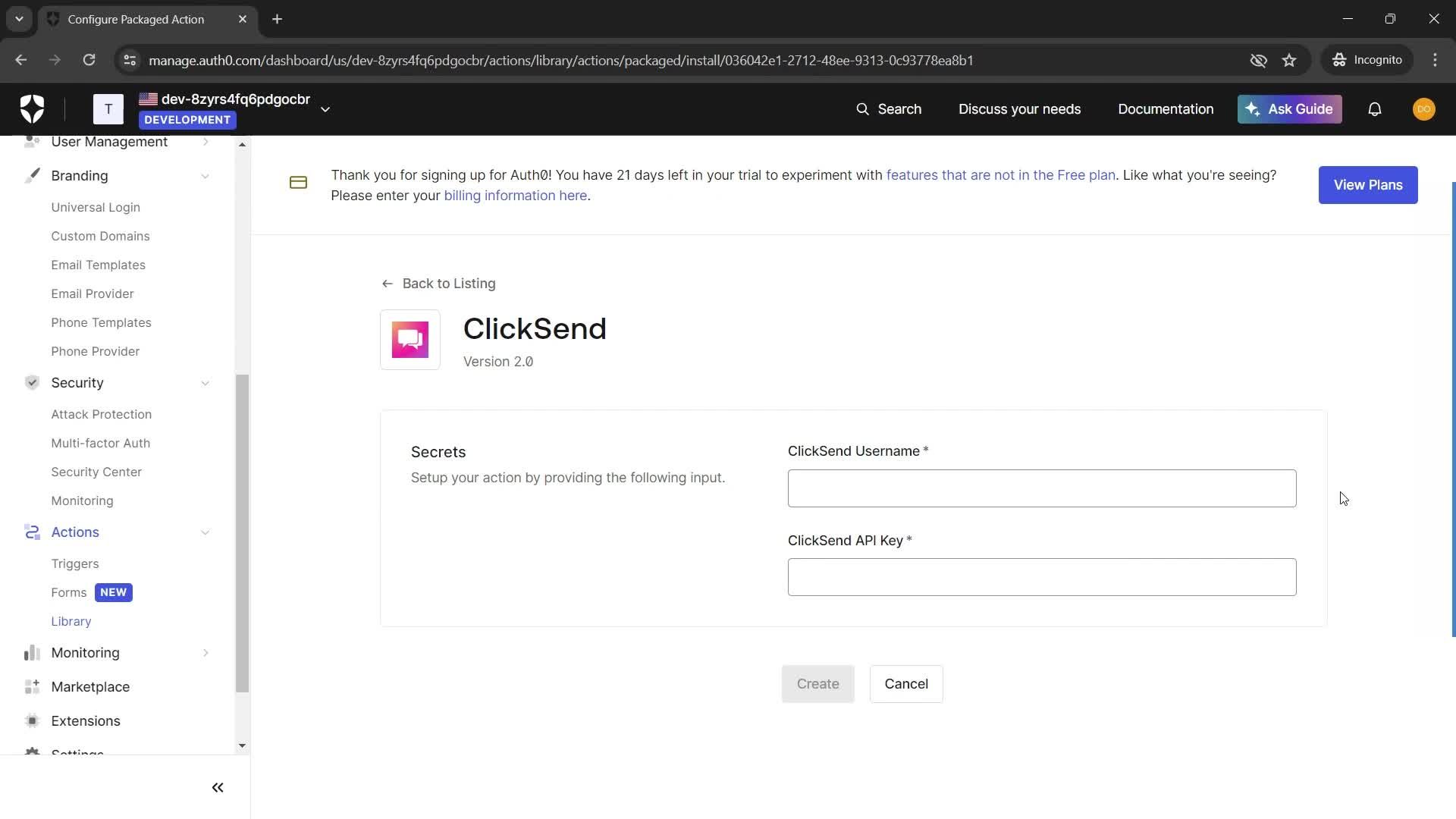This screenshot has width=1456, height=819.
Task: Go back in the browser
Action: 21,60
